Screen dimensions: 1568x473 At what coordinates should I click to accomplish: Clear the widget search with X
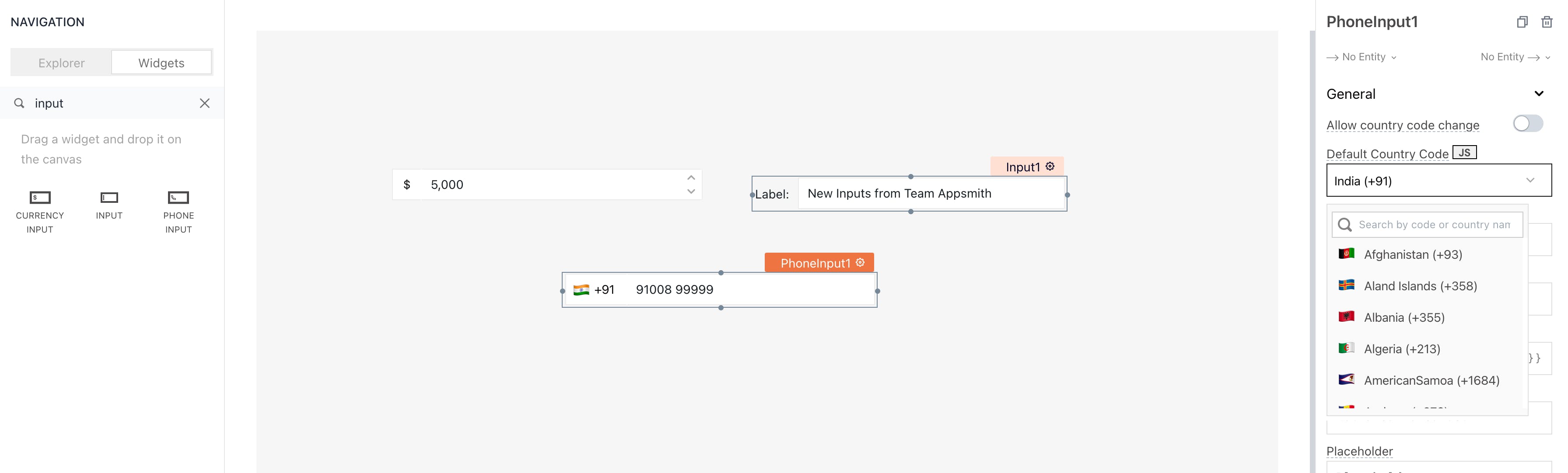coord(204,103)
